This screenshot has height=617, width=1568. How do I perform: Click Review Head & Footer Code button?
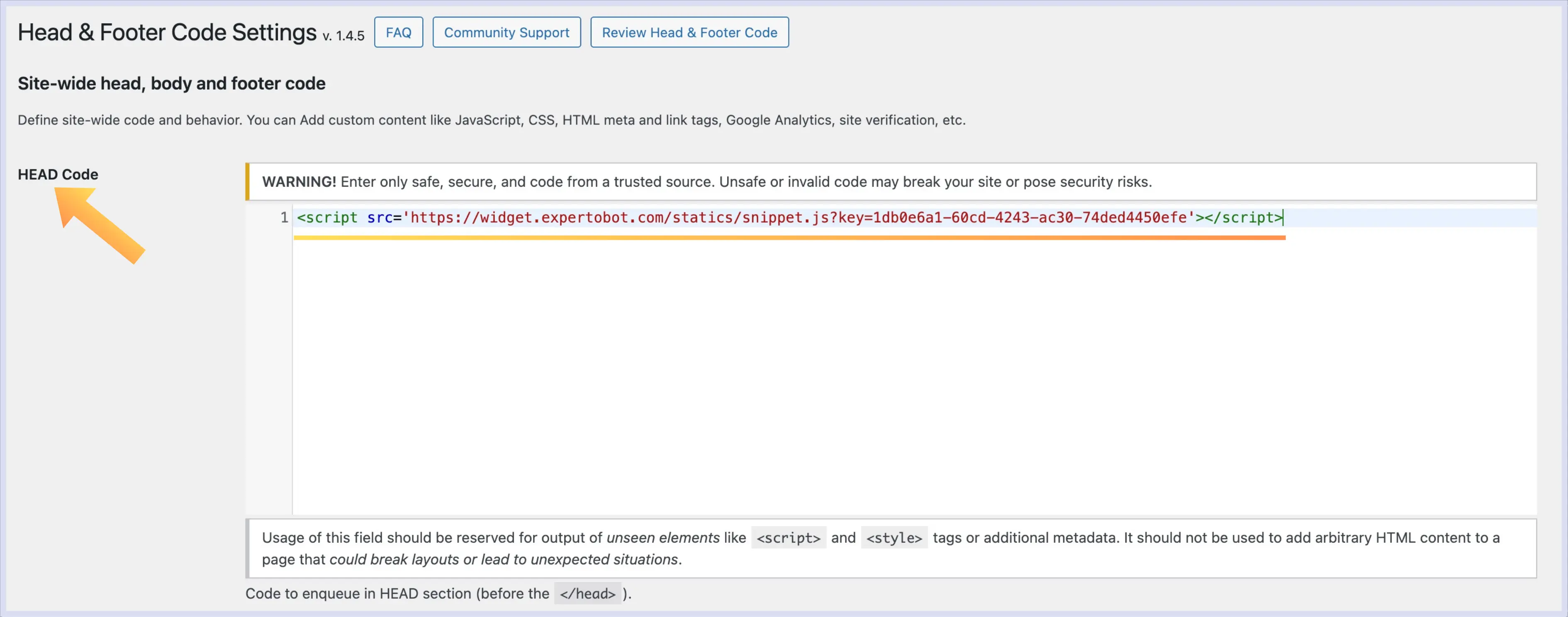pos(689,32)
